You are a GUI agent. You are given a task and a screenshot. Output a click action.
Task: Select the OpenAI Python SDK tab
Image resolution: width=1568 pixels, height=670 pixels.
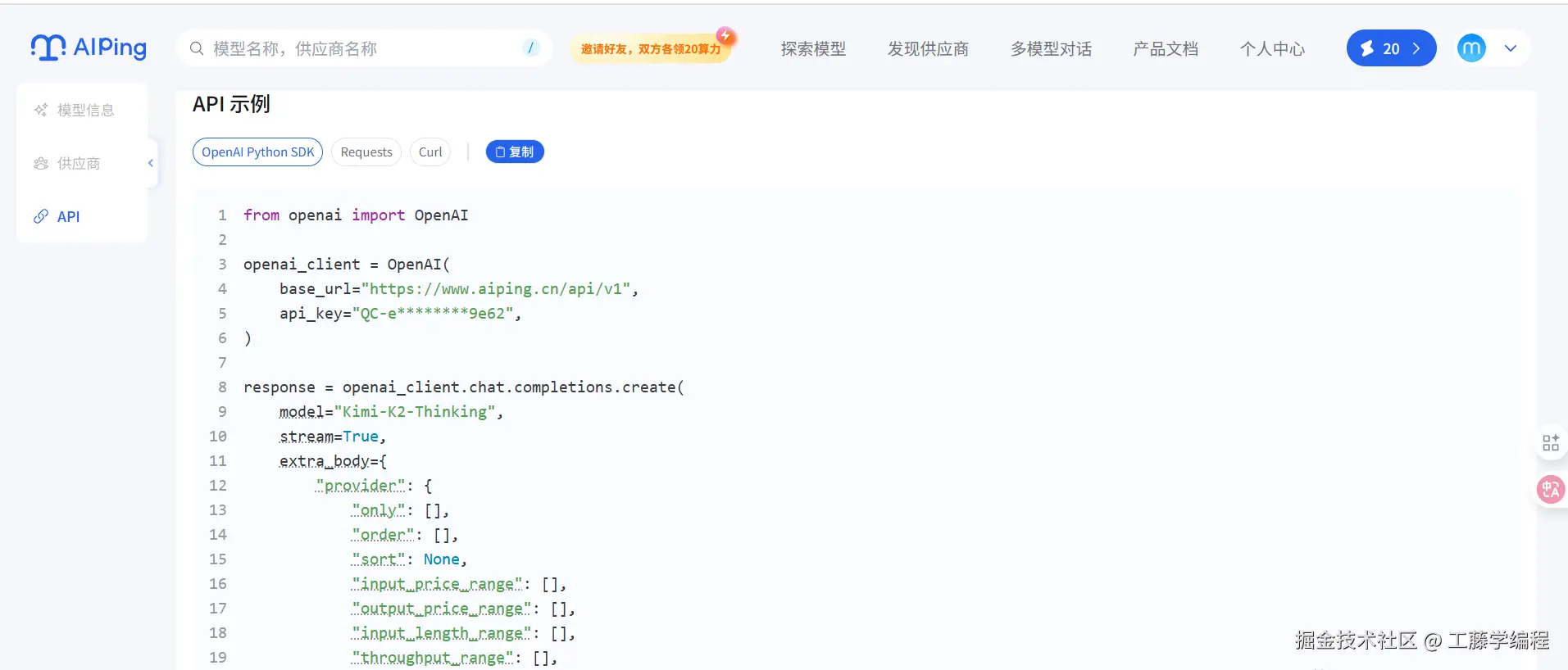(x=258, y=152)
